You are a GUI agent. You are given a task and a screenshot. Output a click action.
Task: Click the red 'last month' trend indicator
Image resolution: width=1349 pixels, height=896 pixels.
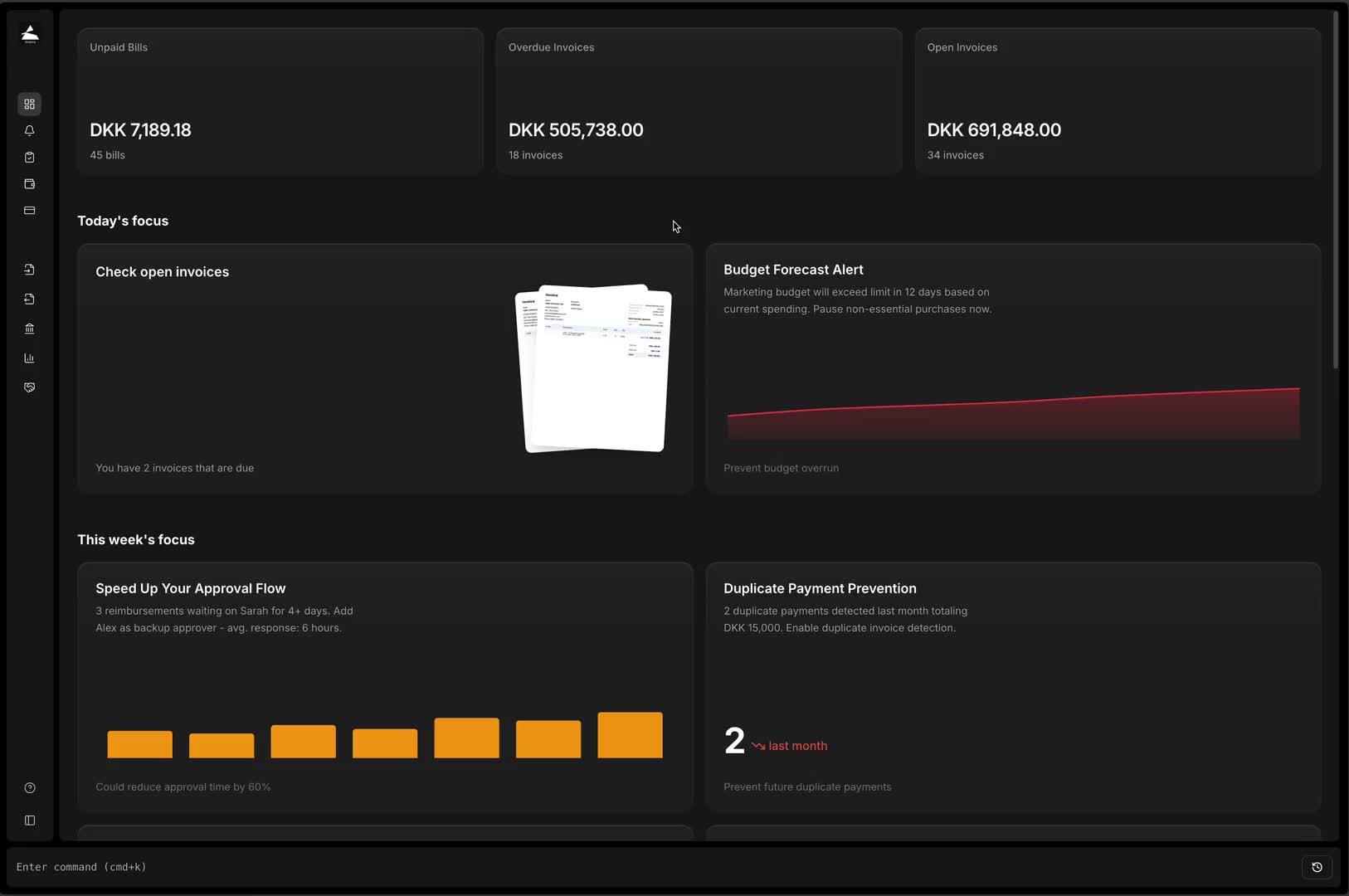[x=790, y=746]
